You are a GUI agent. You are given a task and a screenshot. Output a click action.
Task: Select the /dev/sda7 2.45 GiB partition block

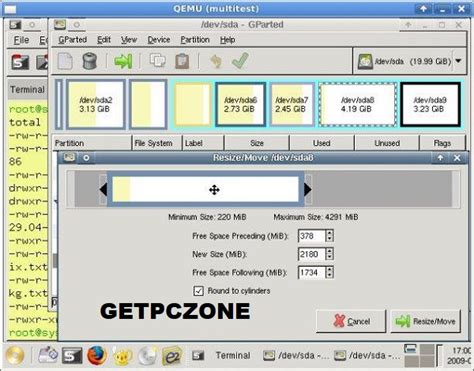(x=292, y=104)
